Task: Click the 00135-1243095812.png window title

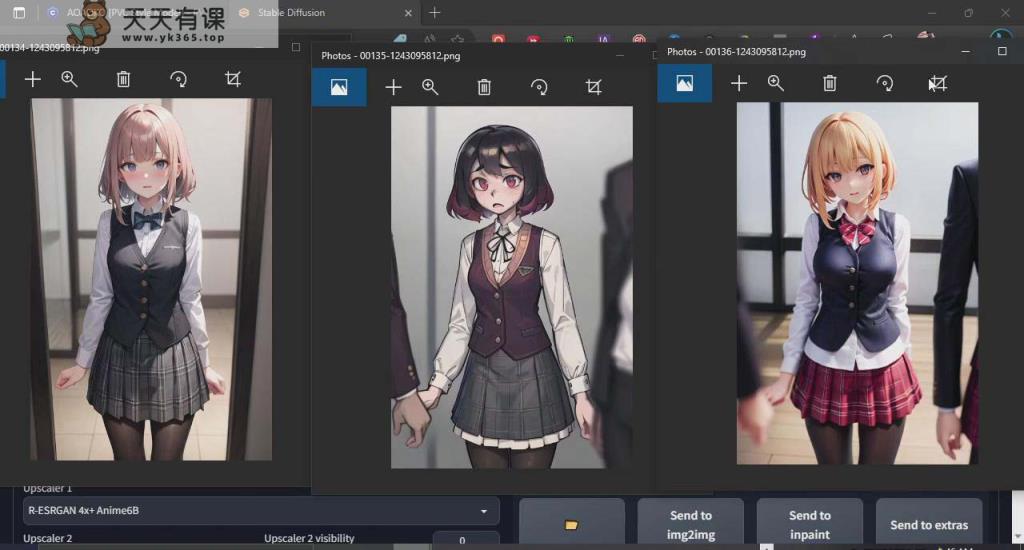Action: tap(391, 56)
